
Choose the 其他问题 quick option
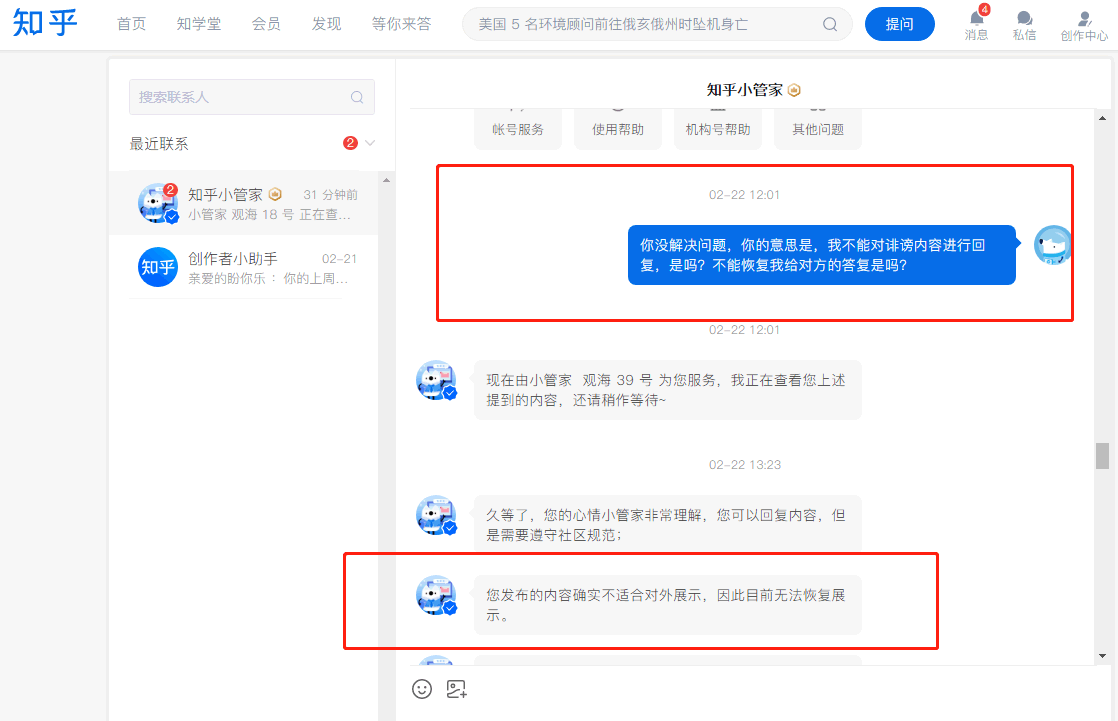pyautogui.click(x=818, y=129)
